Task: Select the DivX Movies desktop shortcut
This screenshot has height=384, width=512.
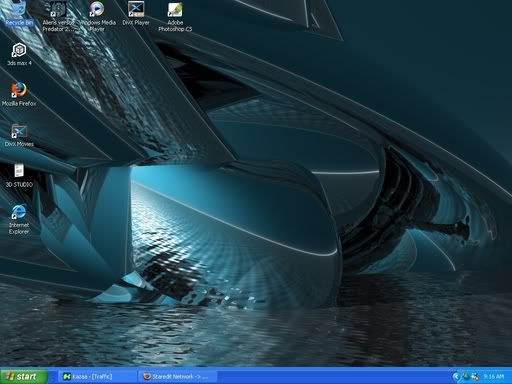Action: point(19,135)
